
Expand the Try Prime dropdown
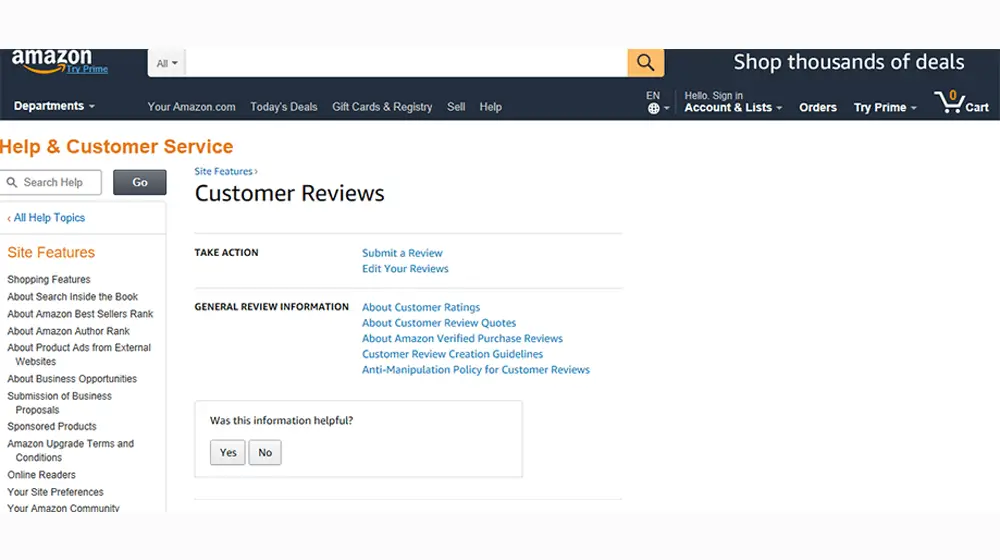coord(885,108)
